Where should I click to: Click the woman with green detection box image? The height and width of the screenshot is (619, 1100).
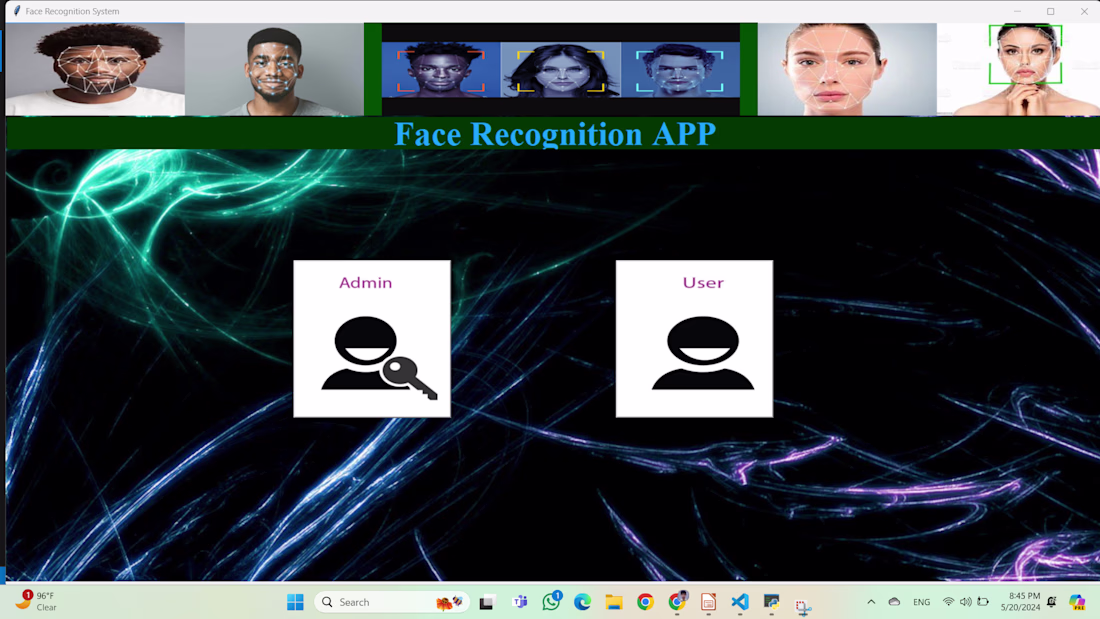(1018, 69)
